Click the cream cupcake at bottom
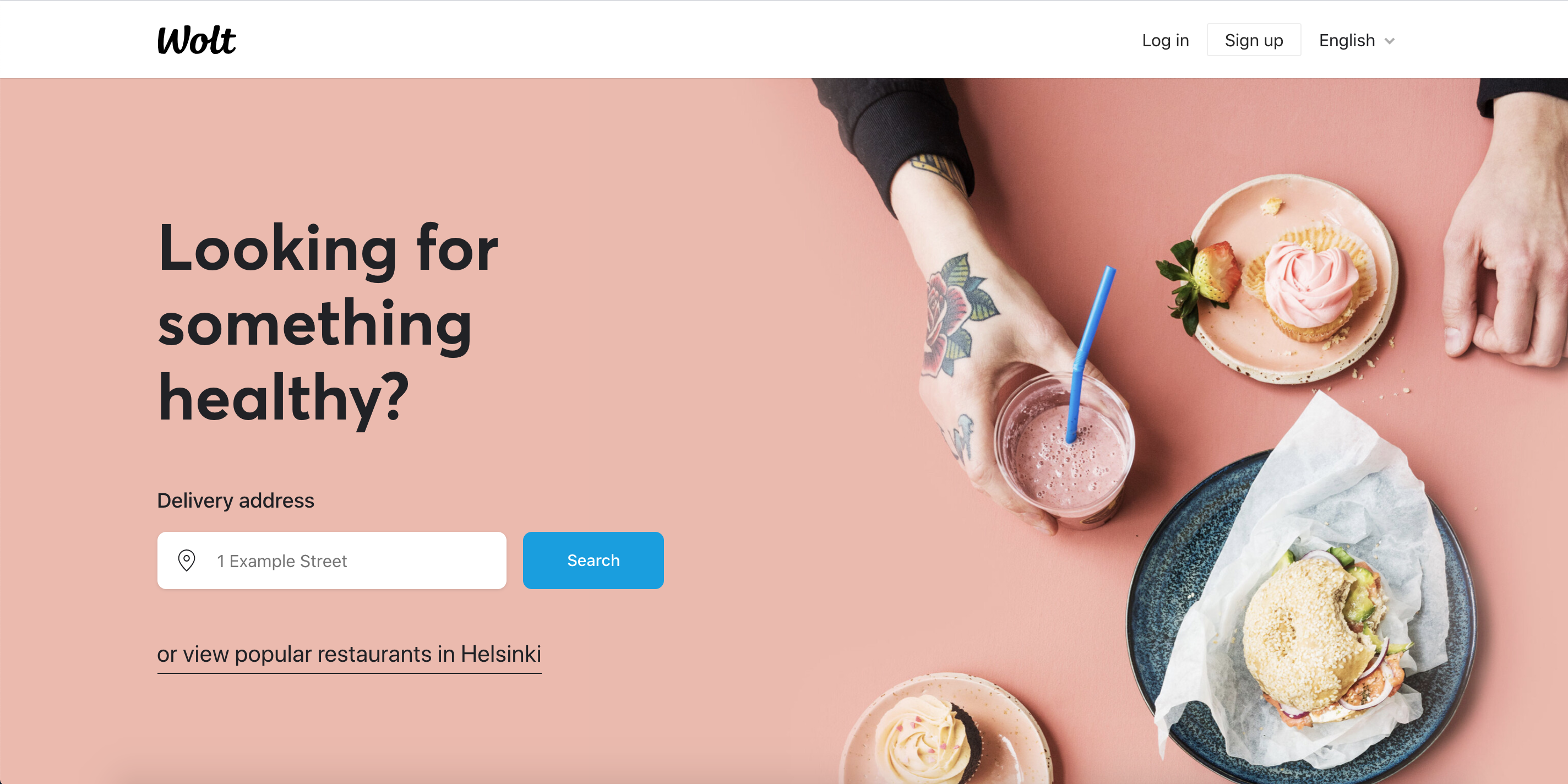Image resolution: width=1568 pixels, height=784 pixels. 928,739
